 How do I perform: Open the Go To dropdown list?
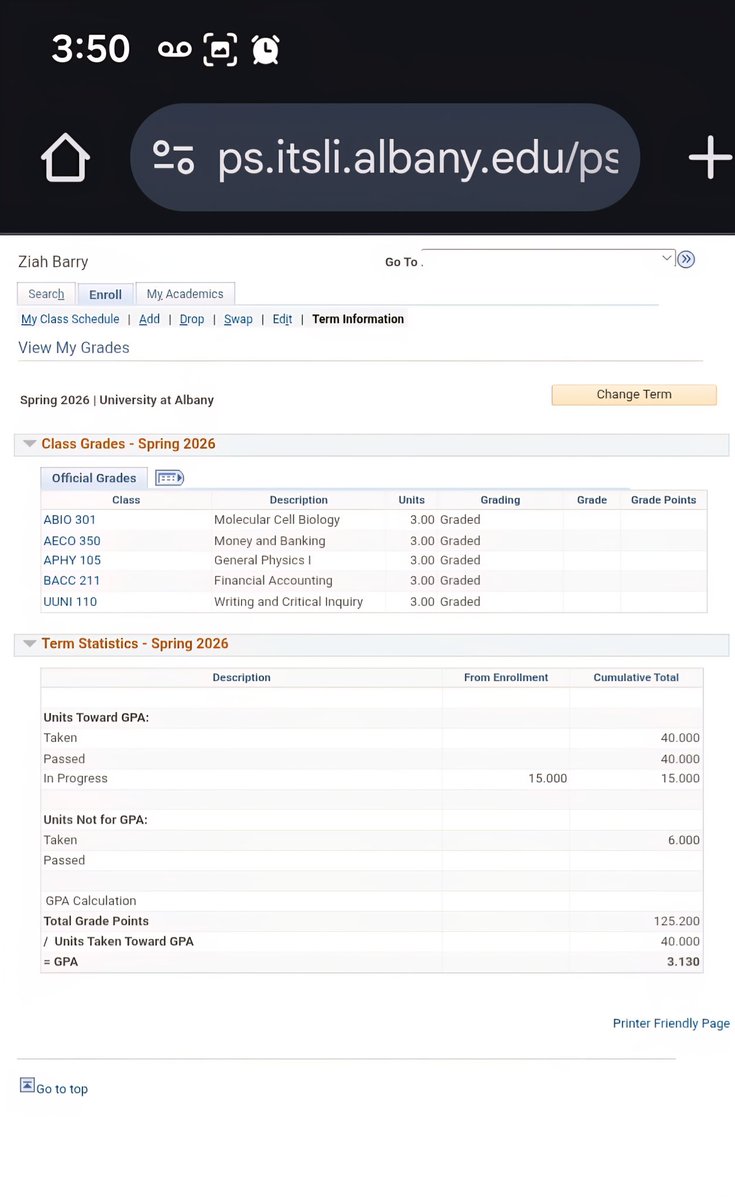[548, 259]
